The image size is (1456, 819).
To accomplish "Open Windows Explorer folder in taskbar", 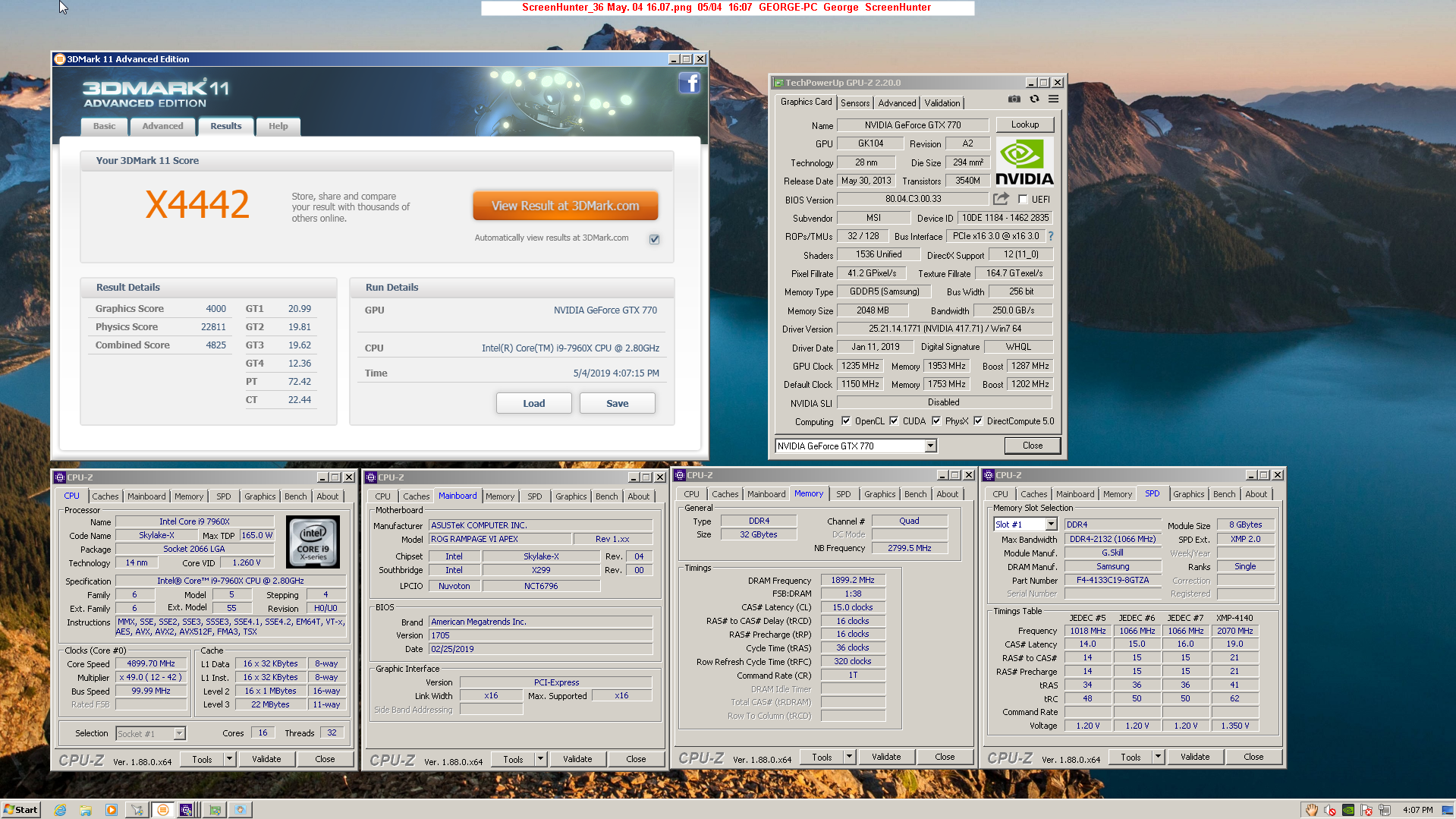I will [86, 810].
